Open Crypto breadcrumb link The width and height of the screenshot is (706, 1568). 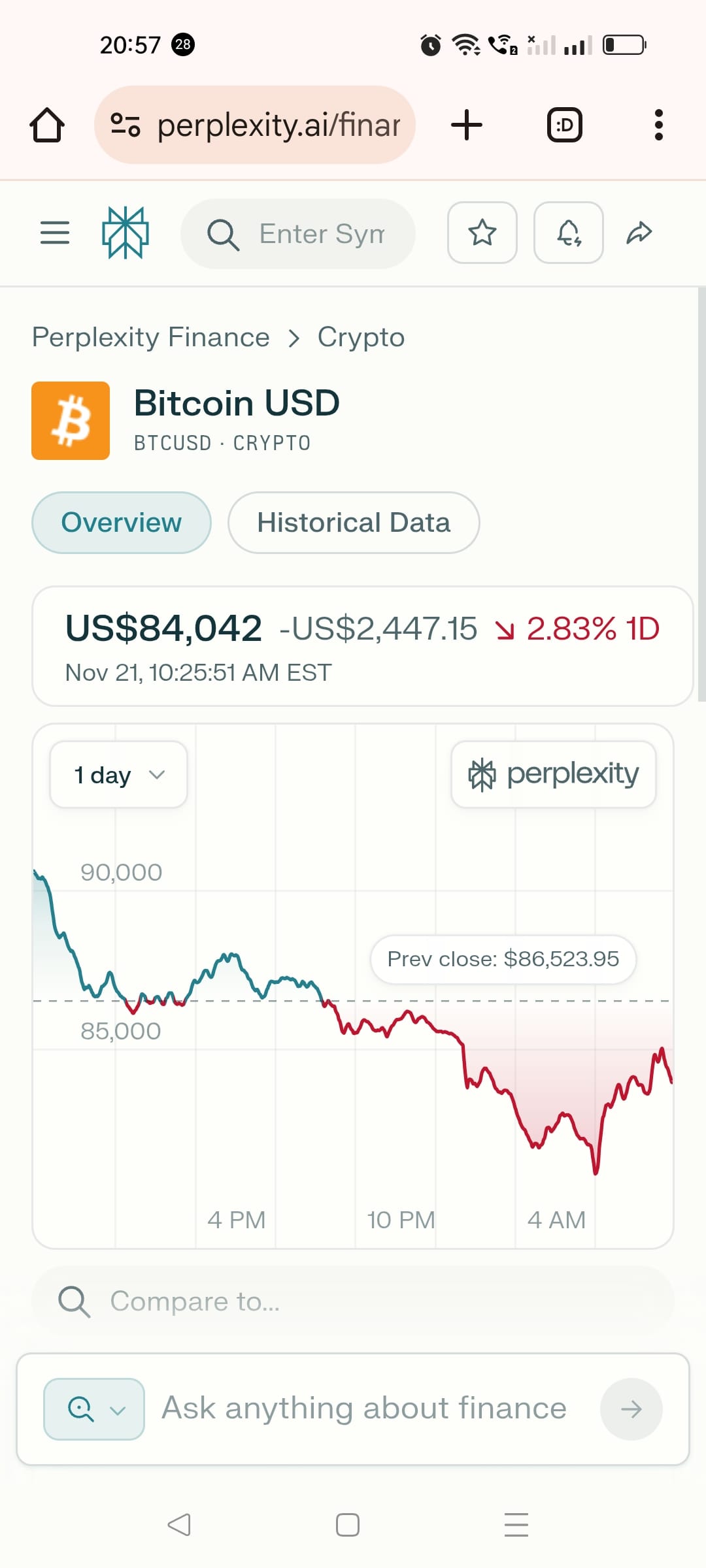pos(361,338)
